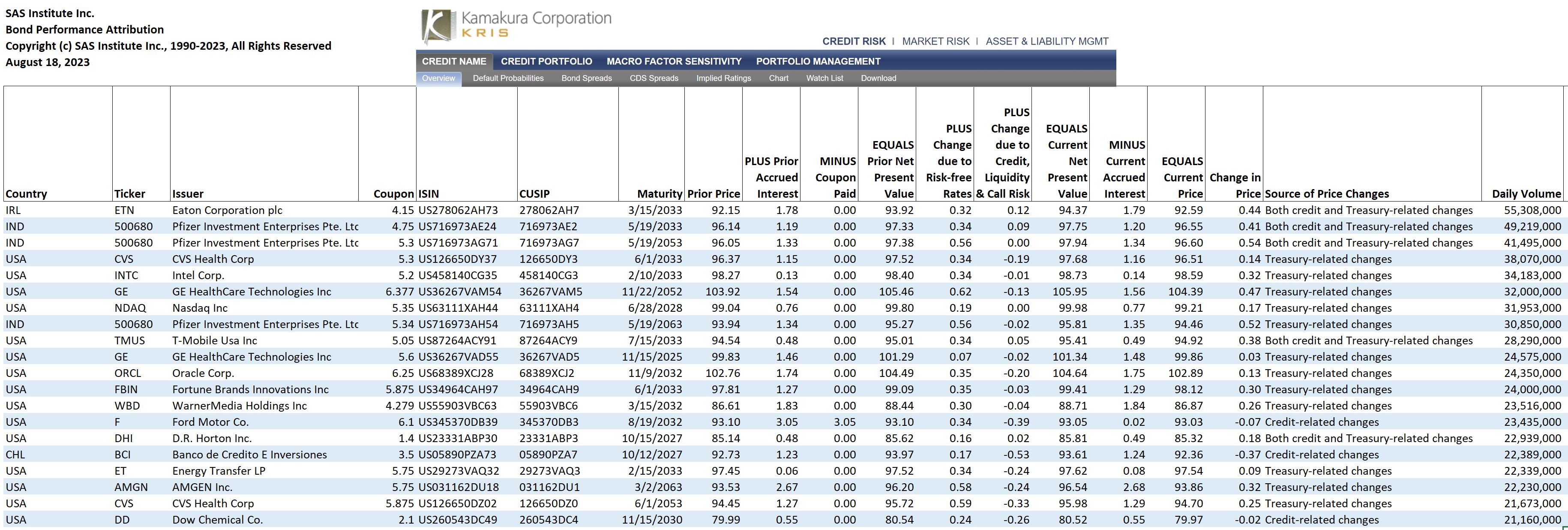Open the ASSET & LIABILITY MGMT link
1568x530 pixels.
1047,42
